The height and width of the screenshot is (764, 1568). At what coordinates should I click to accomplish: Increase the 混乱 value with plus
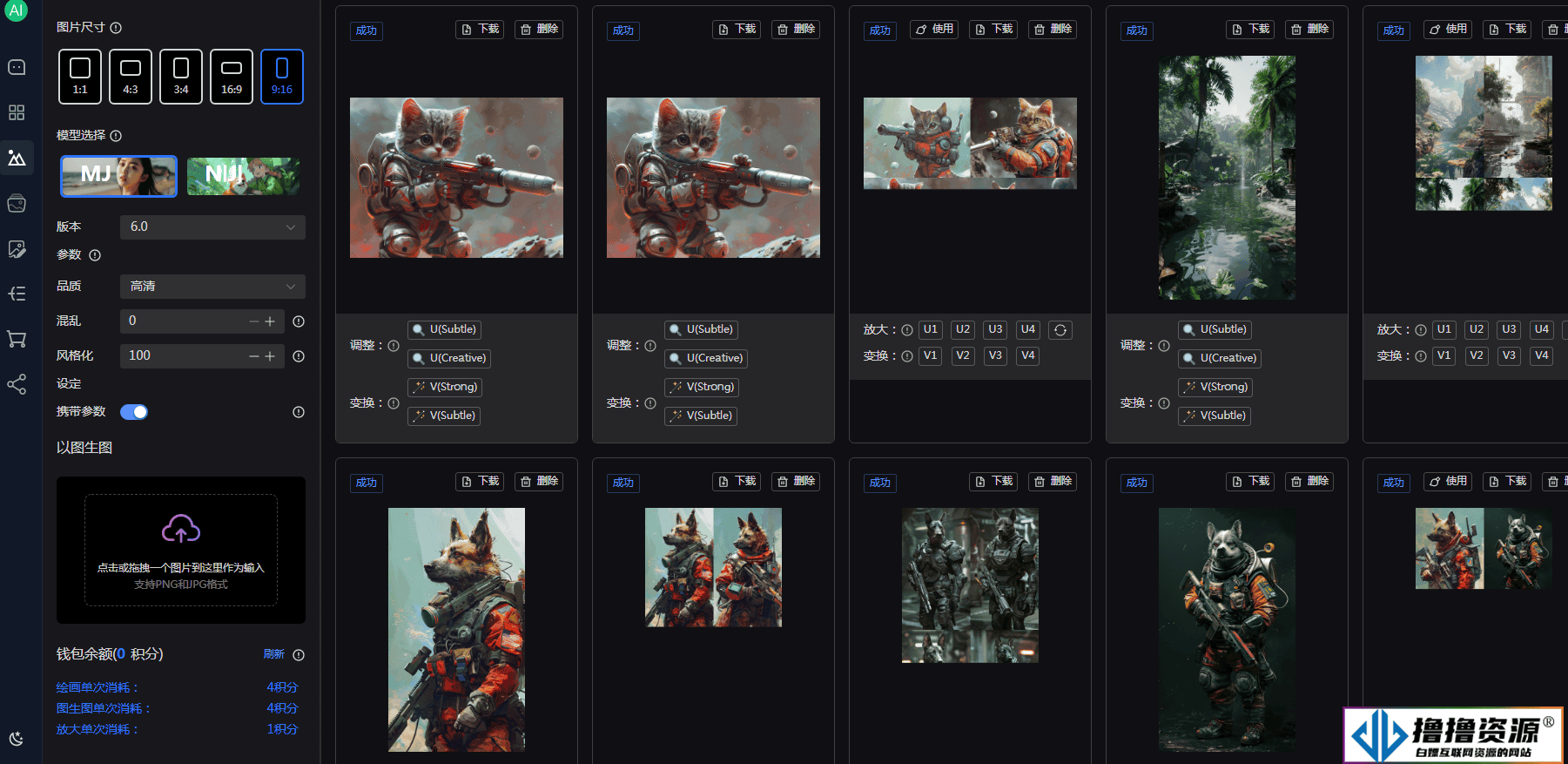[x=270, y=321]
